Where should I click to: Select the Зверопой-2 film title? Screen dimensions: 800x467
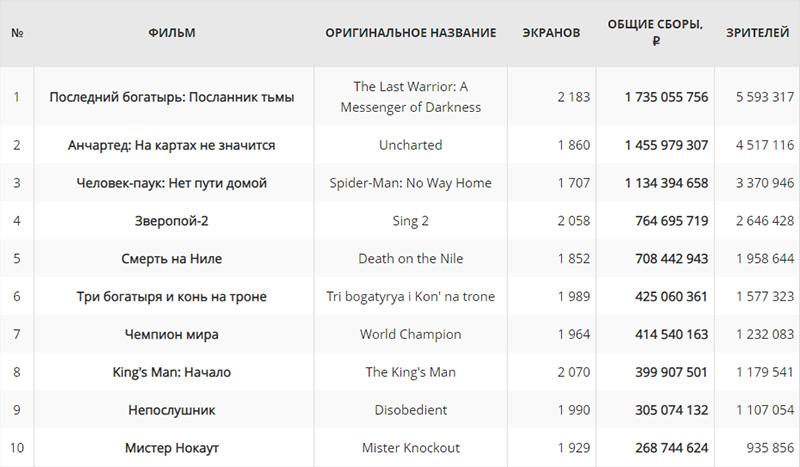(x=171, y=220)
